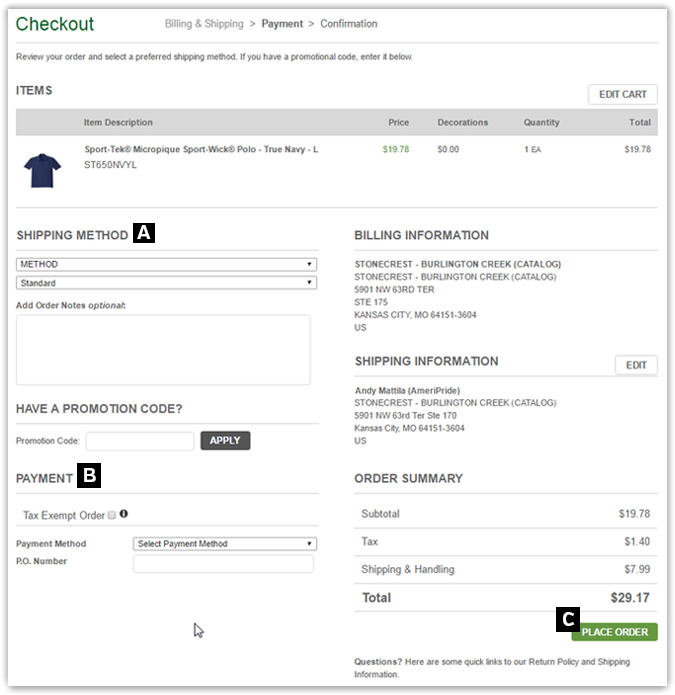Click the navy polo shirt thumbnail

click(x=42, y=169)
